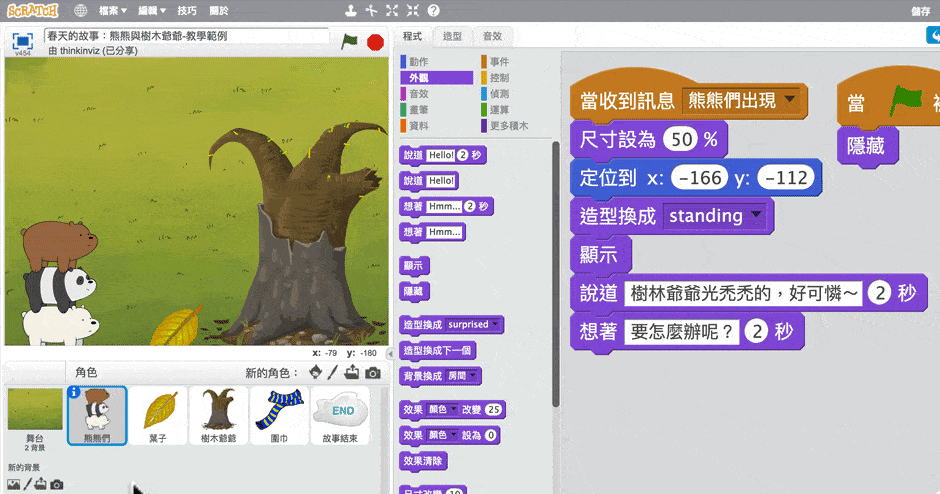This screenshot has height=494, width=940.
Task: Create new sprite from camera
Action: pyautogui.click(x=373, y=373)
